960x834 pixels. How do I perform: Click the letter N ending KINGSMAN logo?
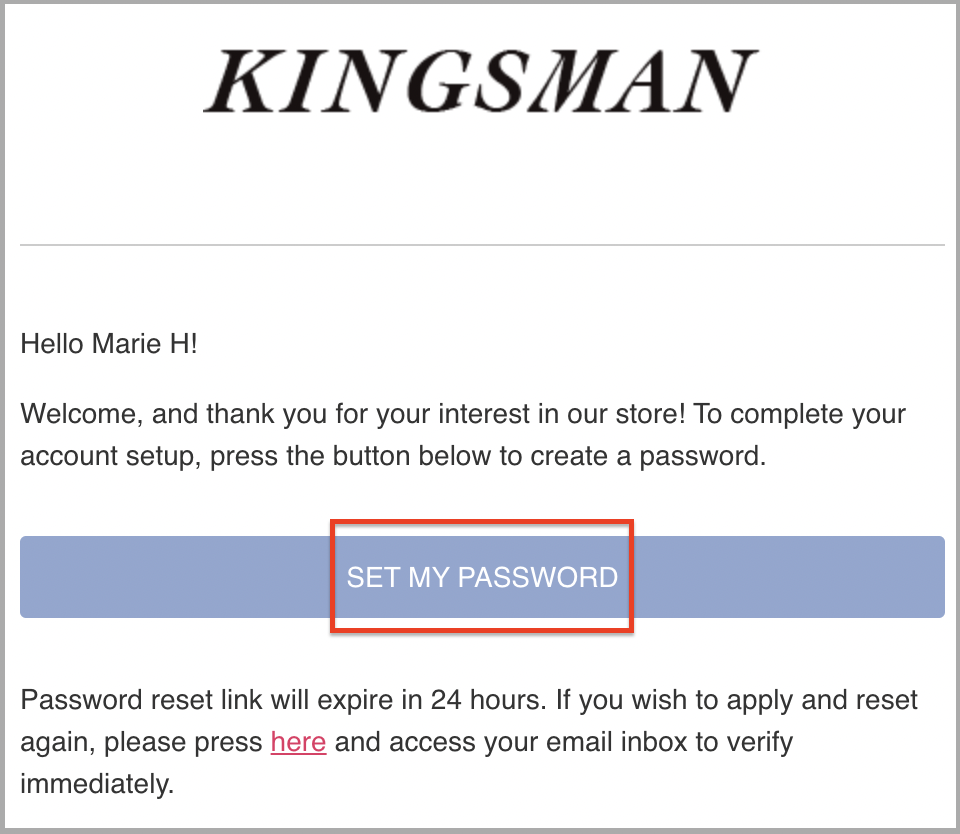[718, 81]
